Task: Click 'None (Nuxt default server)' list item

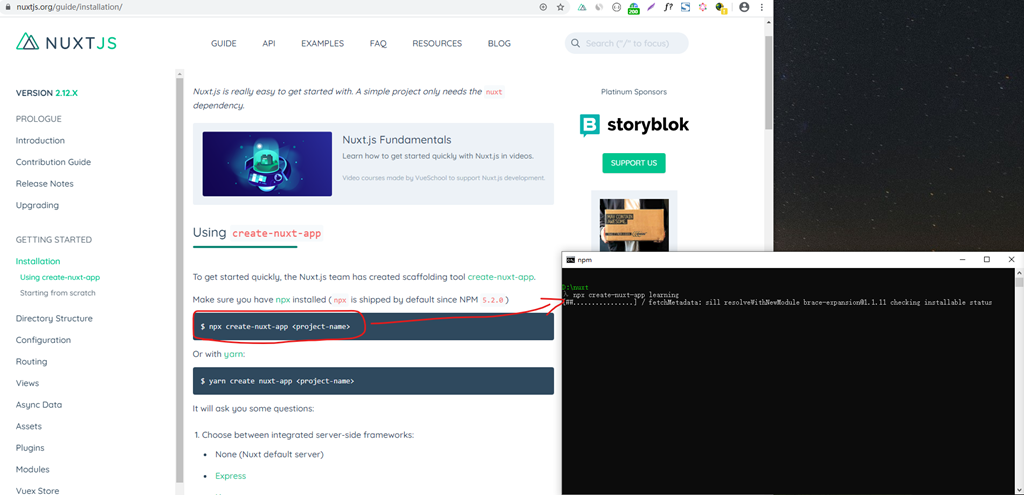Action: click(269, 454)
